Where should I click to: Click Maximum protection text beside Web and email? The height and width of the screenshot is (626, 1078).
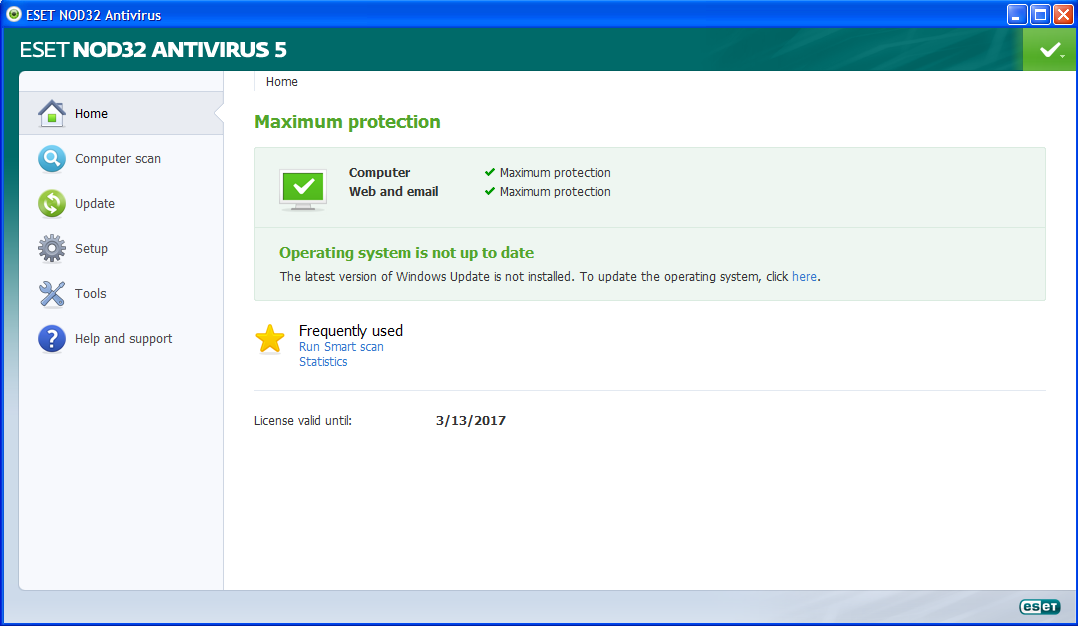click(x=555, y=192)
